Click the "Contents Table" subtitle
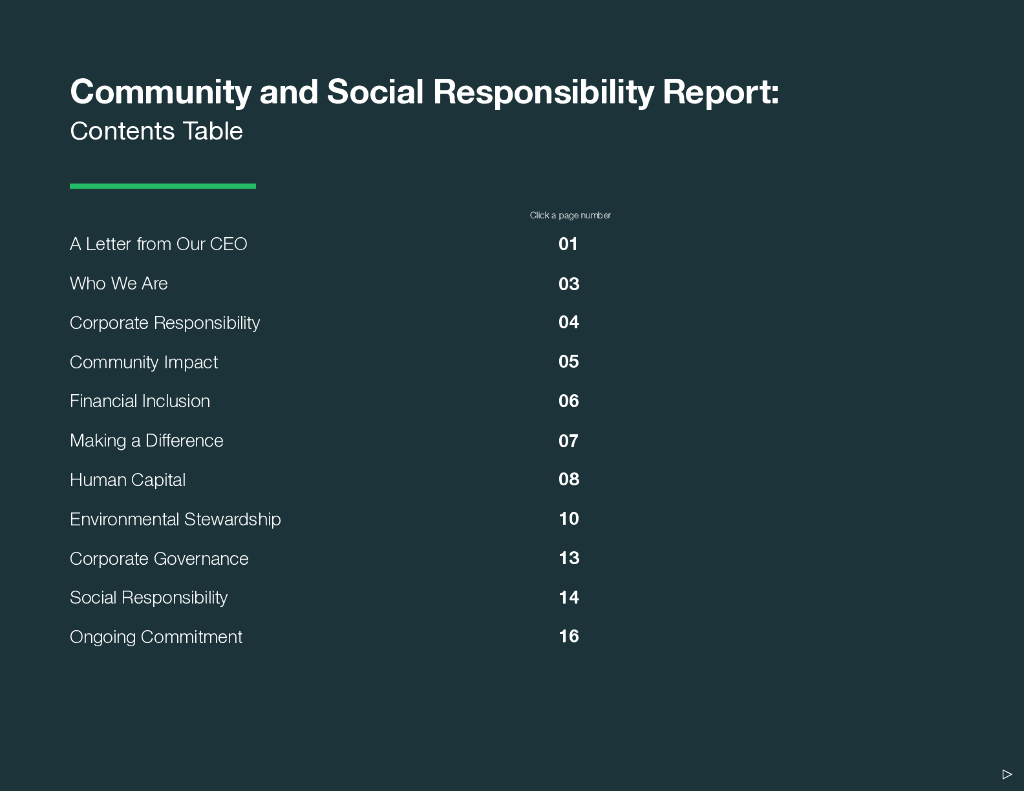The height and width of the screenshot is (791, 1024). pos(156,131)
